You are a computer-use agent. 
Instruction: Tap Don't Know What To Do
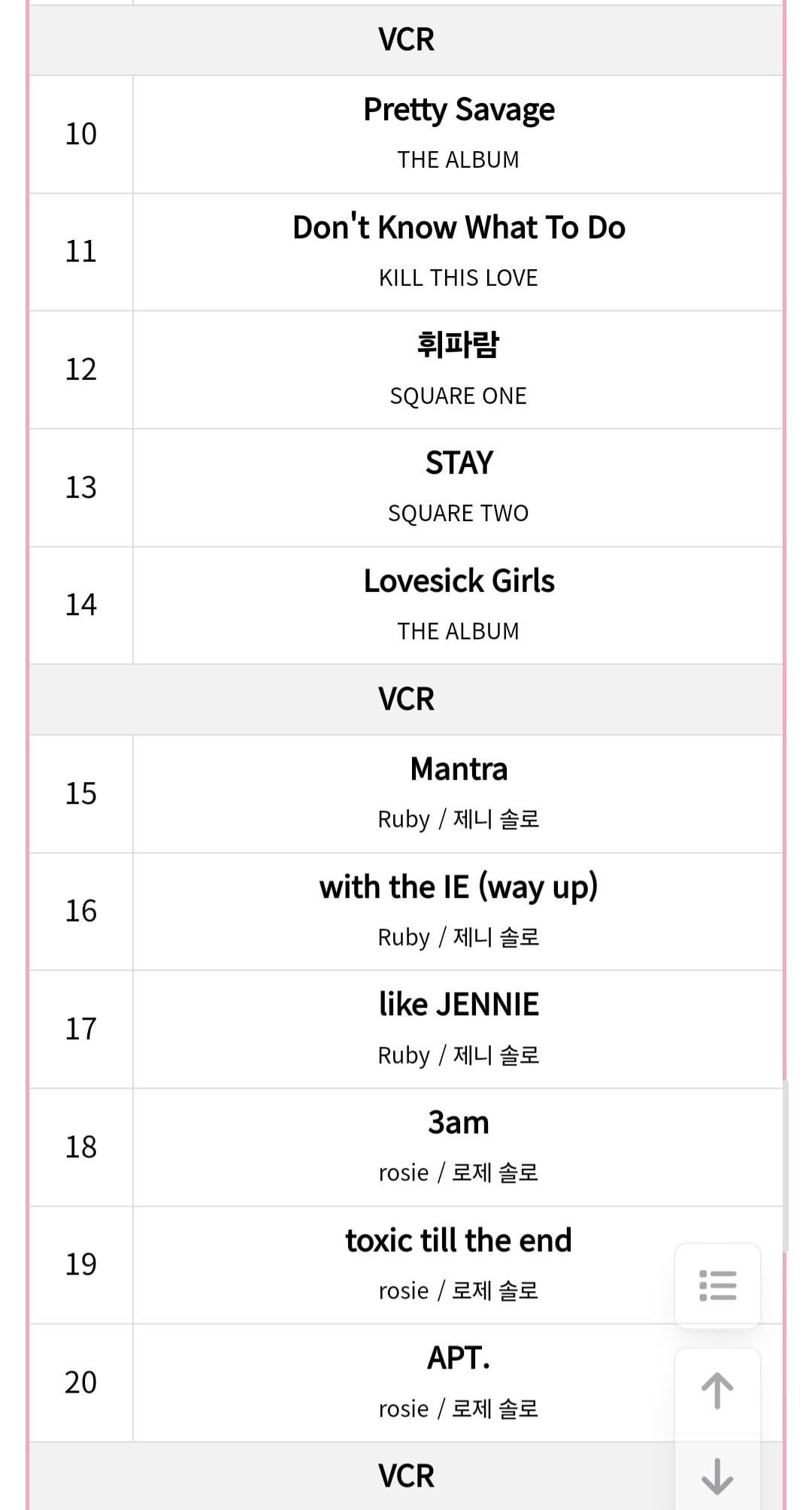point(459,227)
